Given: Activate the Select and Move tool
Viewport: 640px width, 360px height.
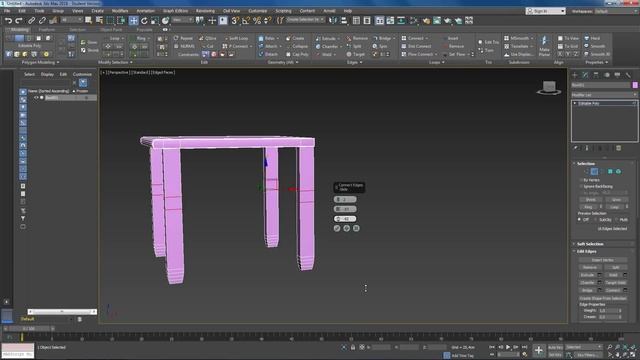Looking at the screenshot, I should (x=133, y=20).
